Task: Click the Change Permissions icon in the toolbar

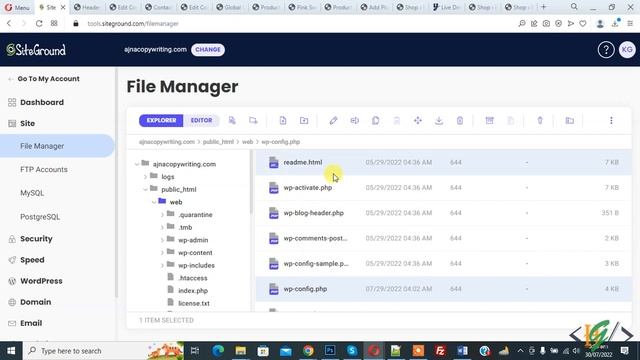Action: coord(540,120)
